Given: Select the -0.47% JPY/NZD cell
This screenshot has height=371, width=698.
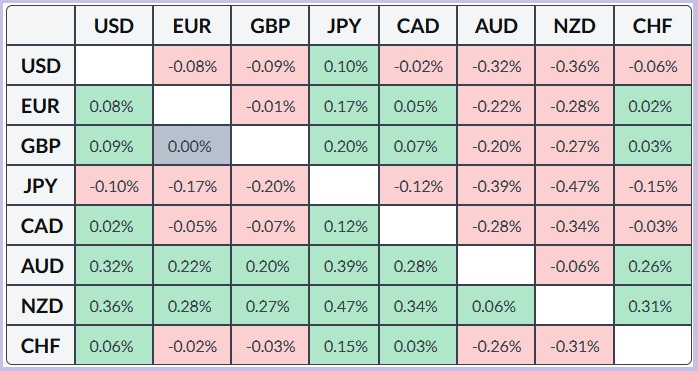Looking at the screenshot, I should click(x=574, y=186).
